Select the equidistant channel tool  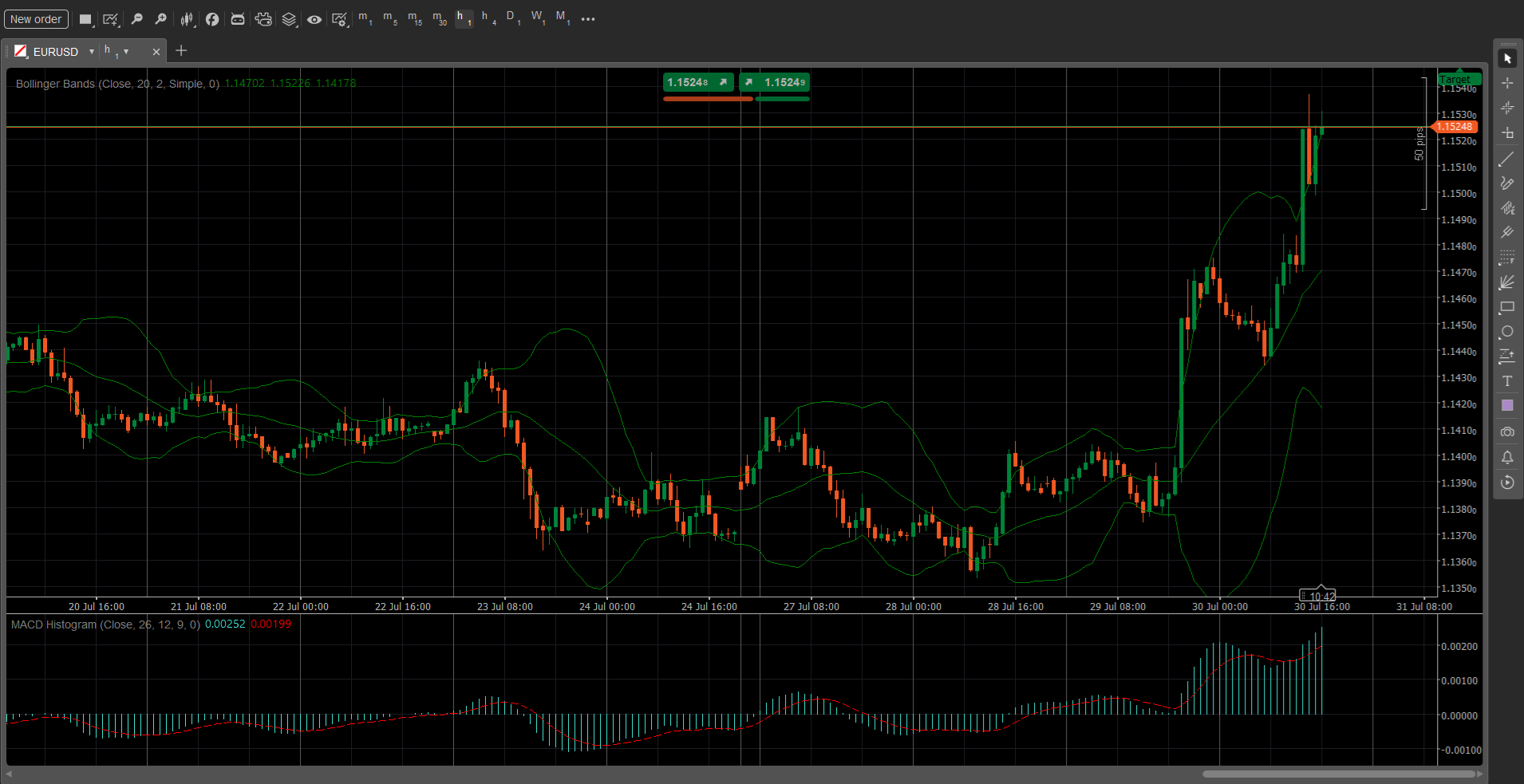click(1507, 208)
